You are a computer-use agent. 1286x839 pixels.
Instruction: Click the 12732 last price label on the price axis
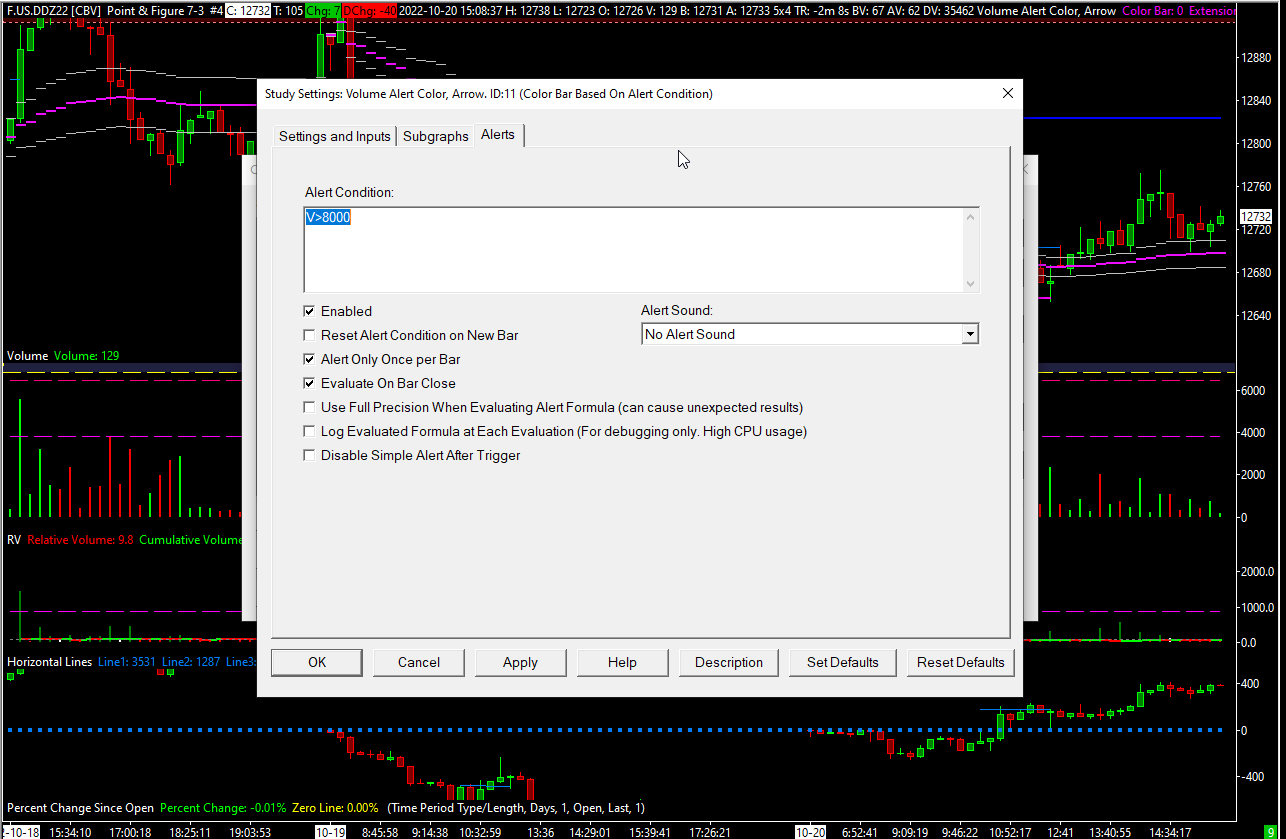(x=1255, y=217)
